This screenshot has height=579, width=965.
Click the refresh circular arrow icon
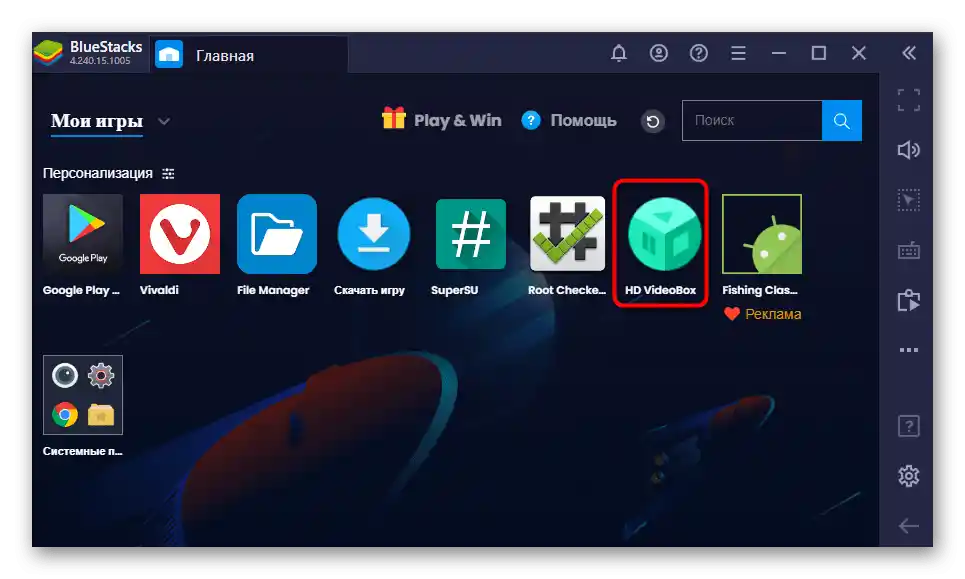point(653,121)
